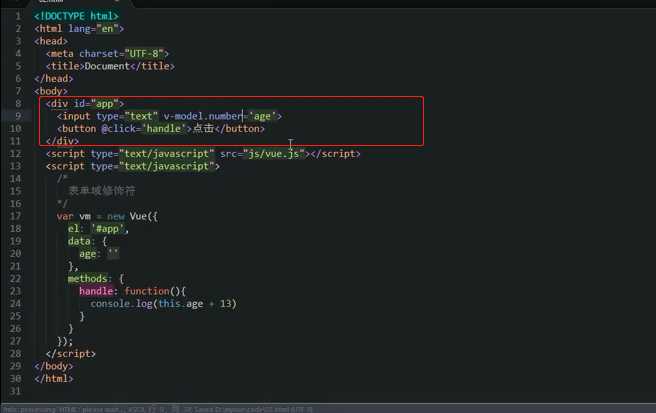The image size is (656, 413).
Task: Click the closing </body> tag
Action: [x=54, y=366]
